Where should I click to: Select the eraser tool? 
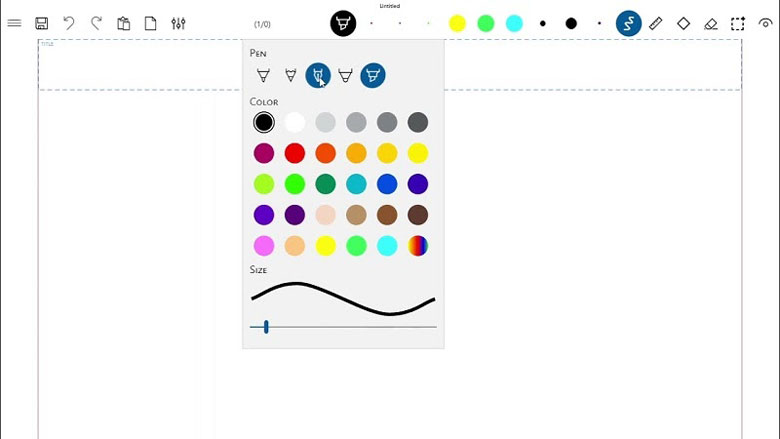(711, 23)
